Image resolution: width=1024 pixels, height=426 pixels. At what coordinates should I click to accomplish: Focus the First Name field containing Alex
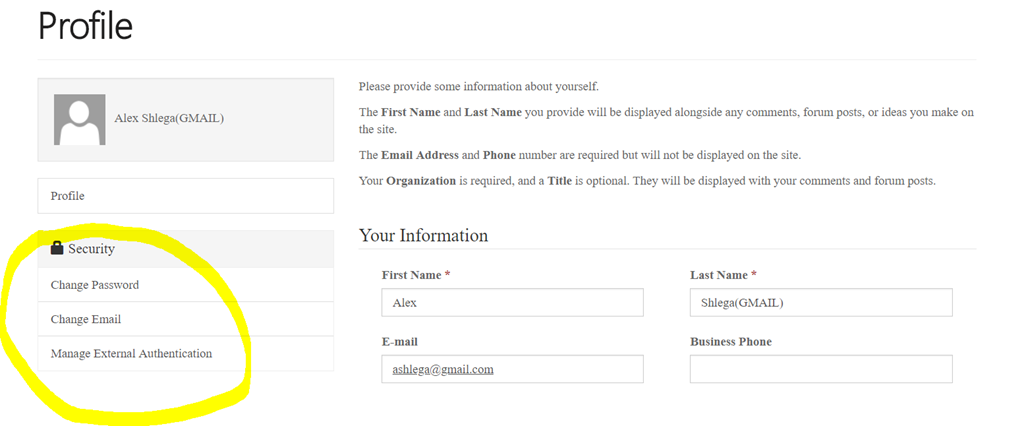pos(513,303)
